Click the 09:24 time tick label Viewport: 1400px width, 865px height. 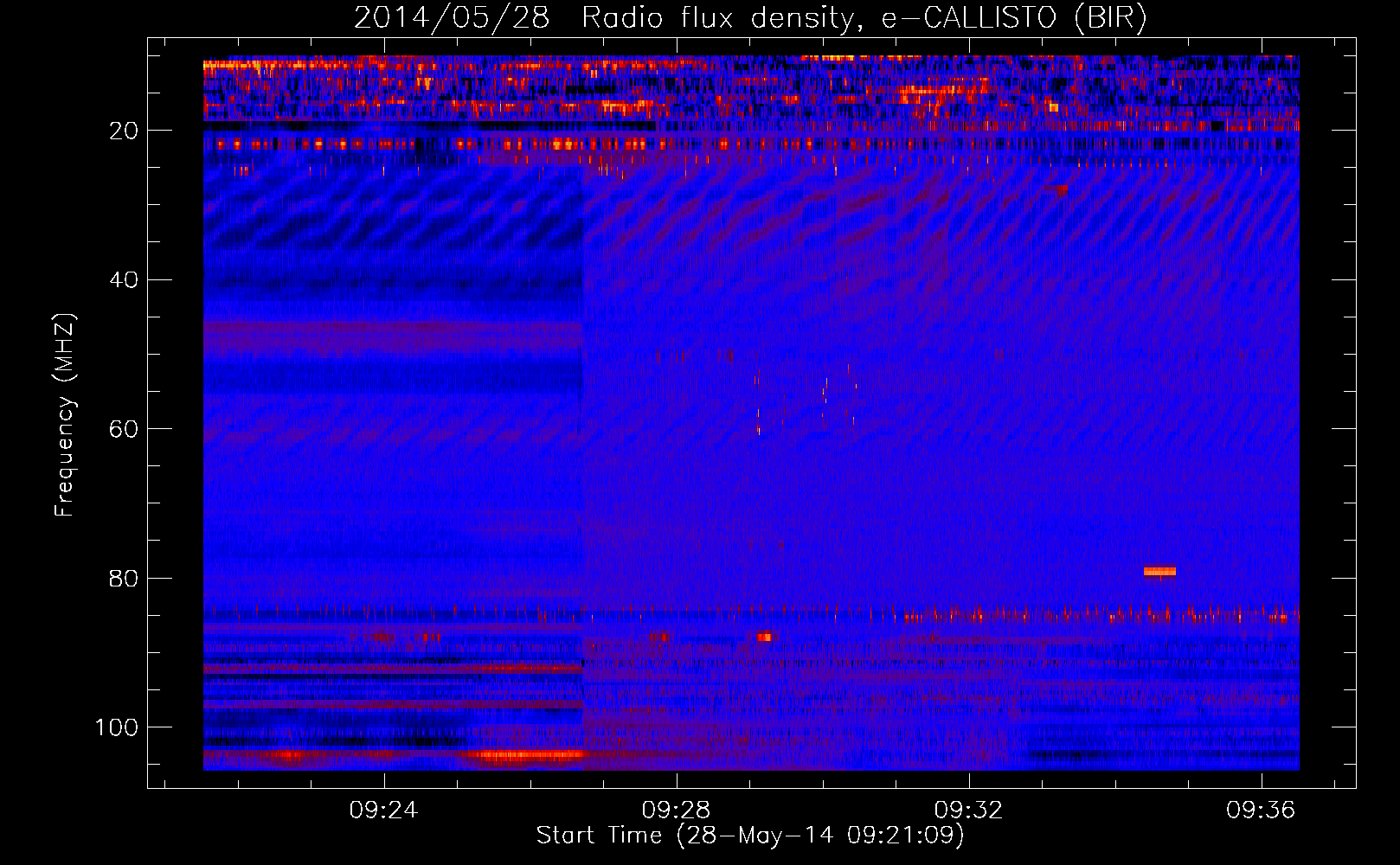(383, 811)
